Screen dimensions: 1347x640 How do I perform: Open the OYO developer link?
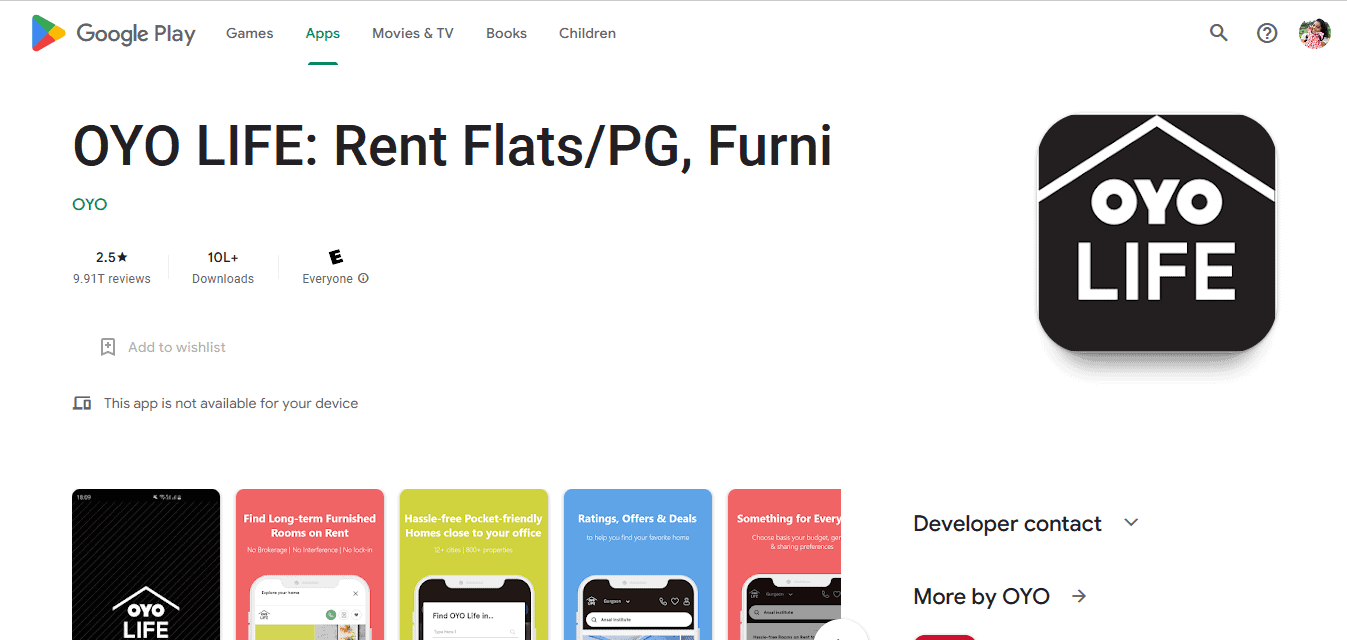(90, 204)
